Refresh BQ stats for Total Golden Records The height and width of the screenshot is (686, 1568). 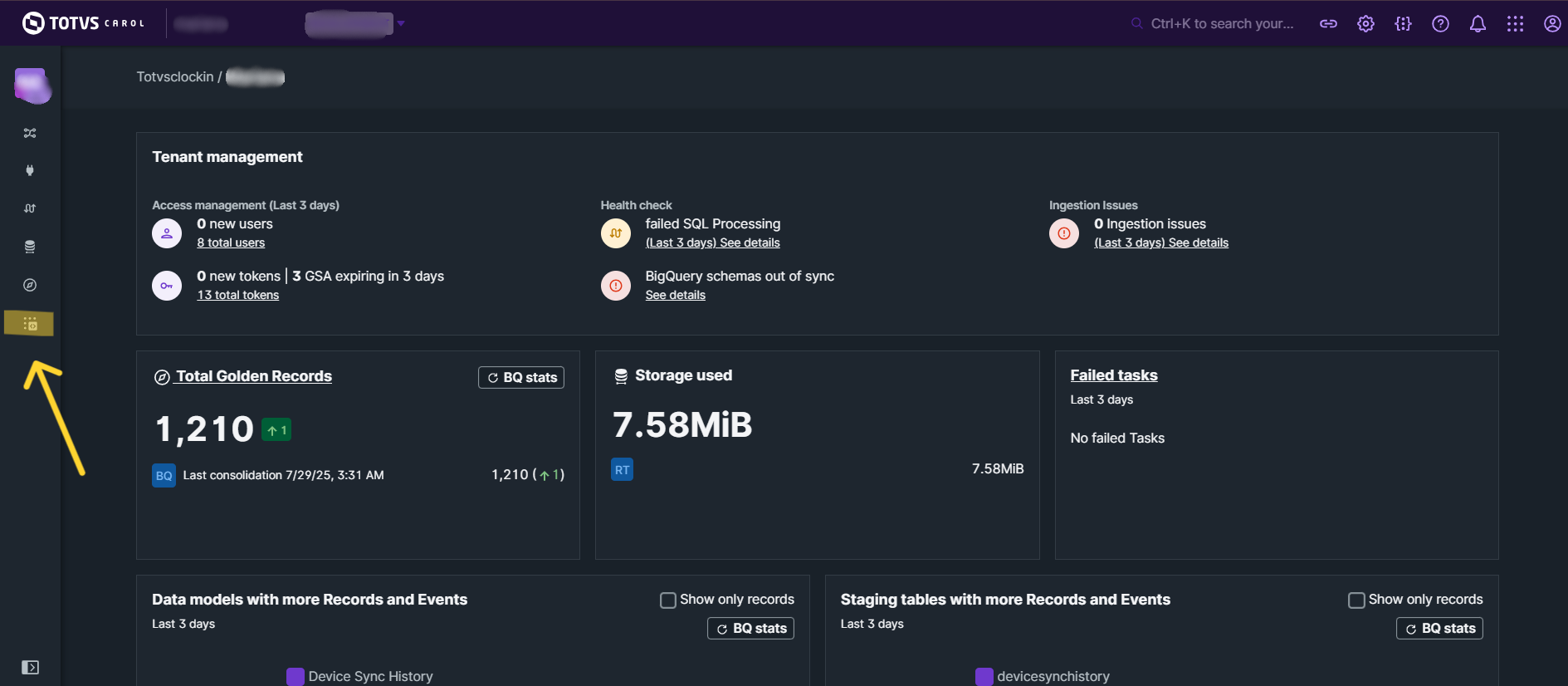click(x=521, y=377)
